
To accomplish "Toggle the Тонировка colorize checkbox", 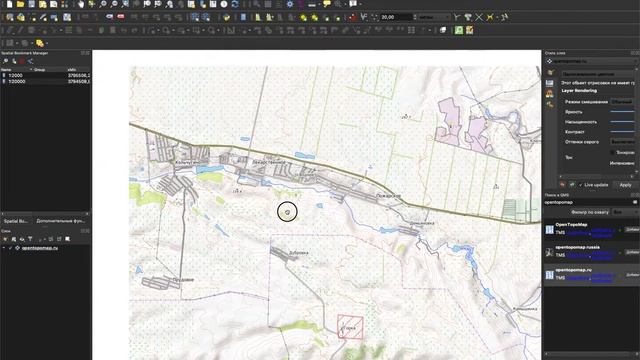I will point(612,152).
